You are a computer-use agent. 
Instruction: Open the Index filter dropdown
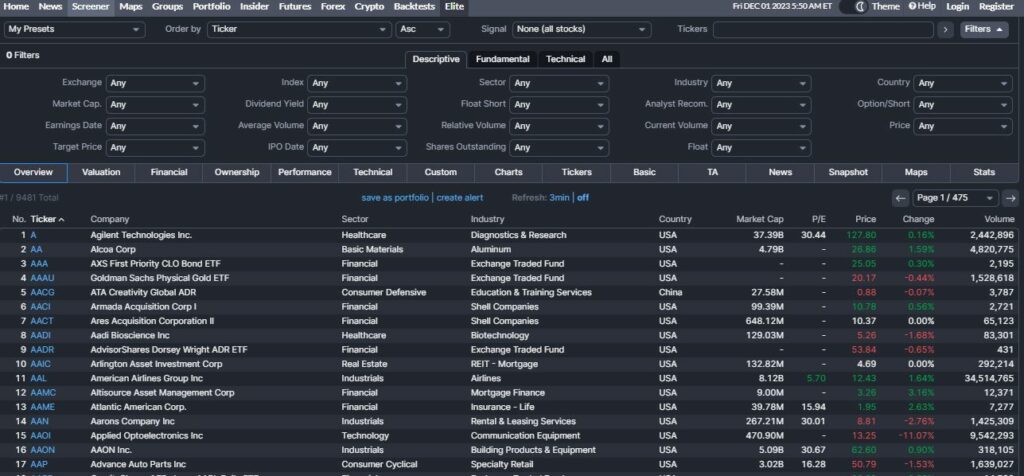357,83
